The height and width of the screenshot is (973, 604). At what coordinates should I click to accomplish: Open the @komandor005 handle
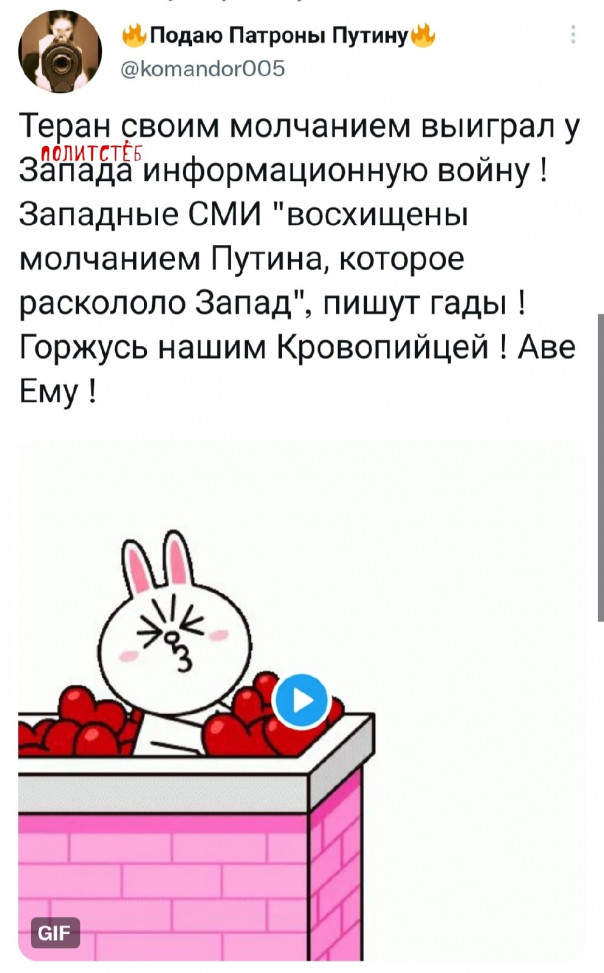203,68
